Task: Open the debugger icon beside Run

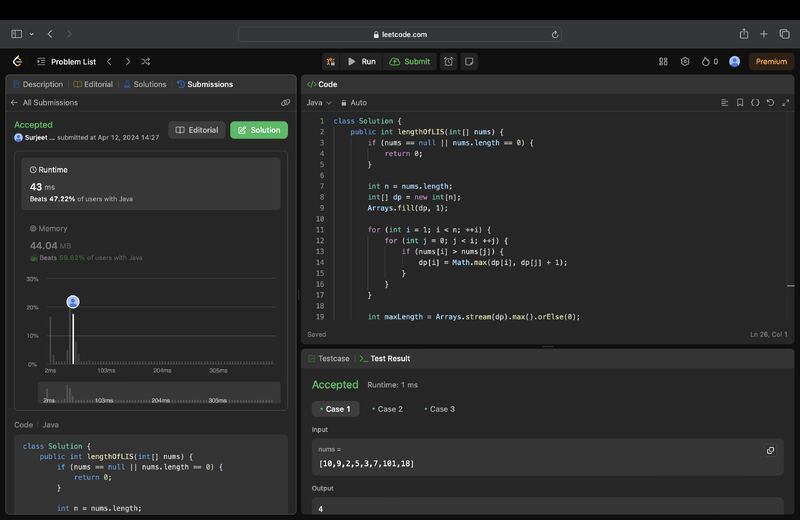Action: pos(330,61)
